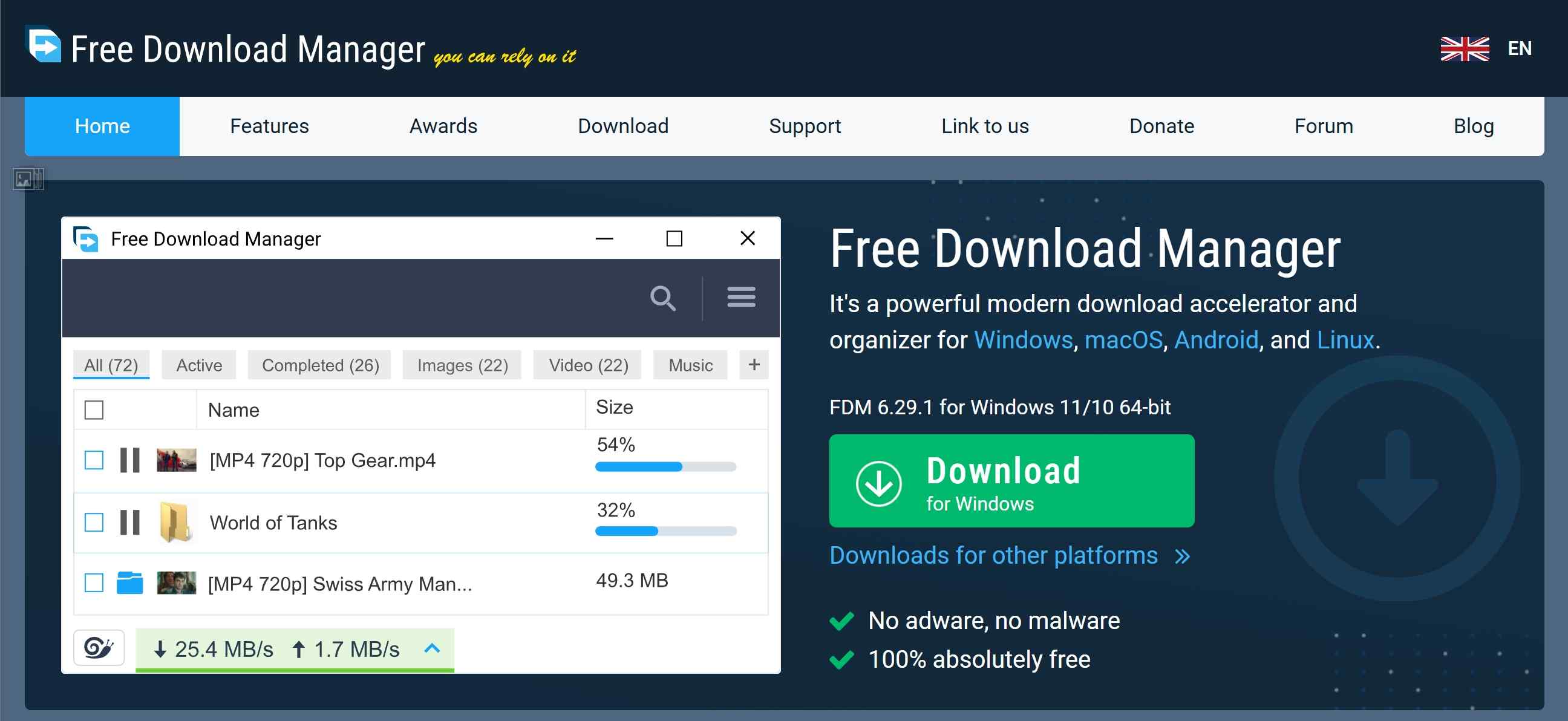Click the Swiss Army Man video thumbnail
The height and width of the screenshot is (721, 1568).
[177, 583]
